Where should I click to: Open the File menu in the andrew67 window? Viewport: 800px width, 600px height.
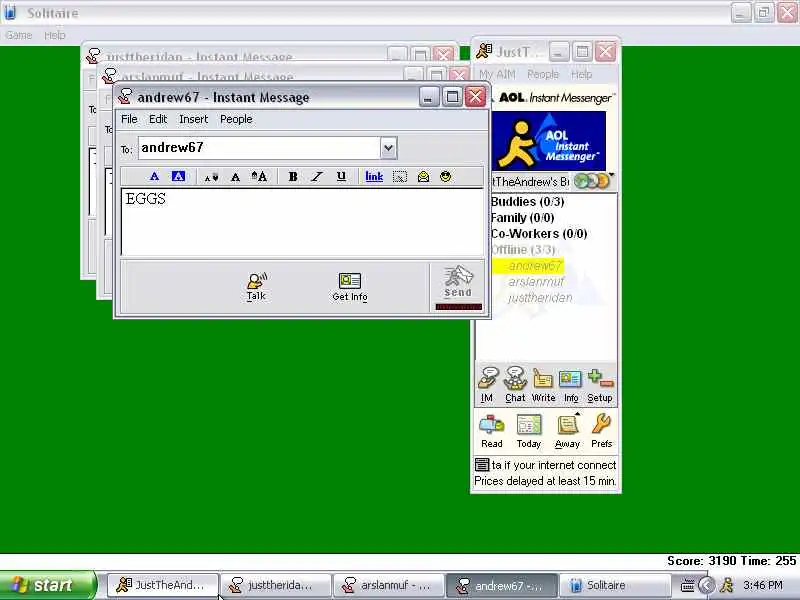click(129, 119)
